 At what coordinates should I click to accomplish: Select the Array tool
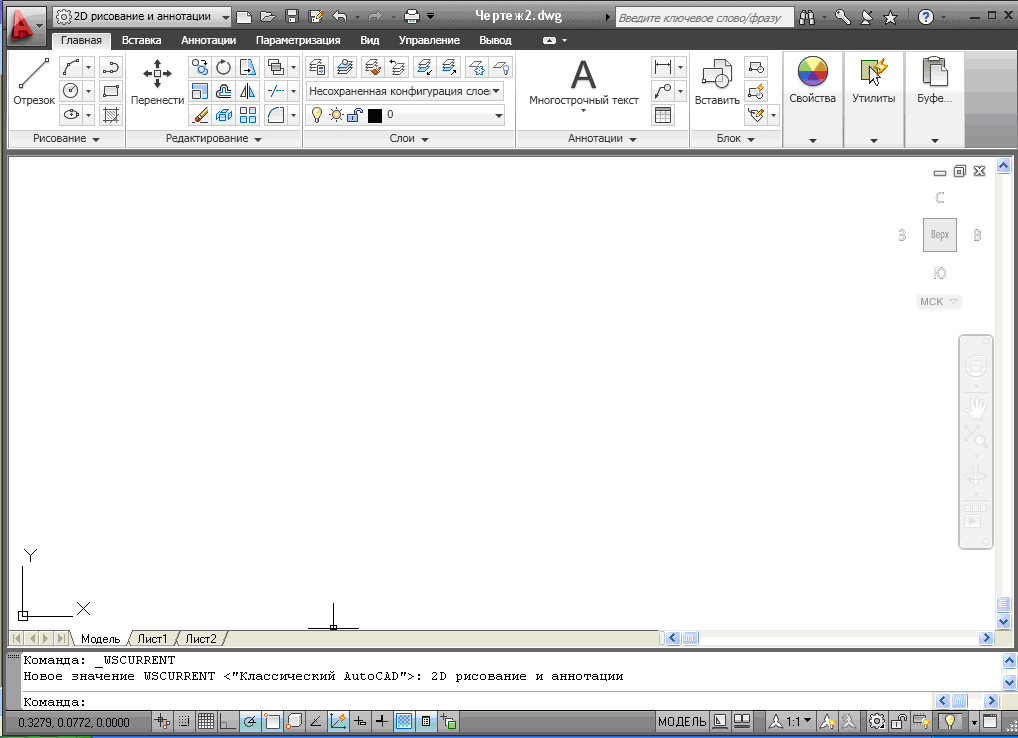point(248,115)
